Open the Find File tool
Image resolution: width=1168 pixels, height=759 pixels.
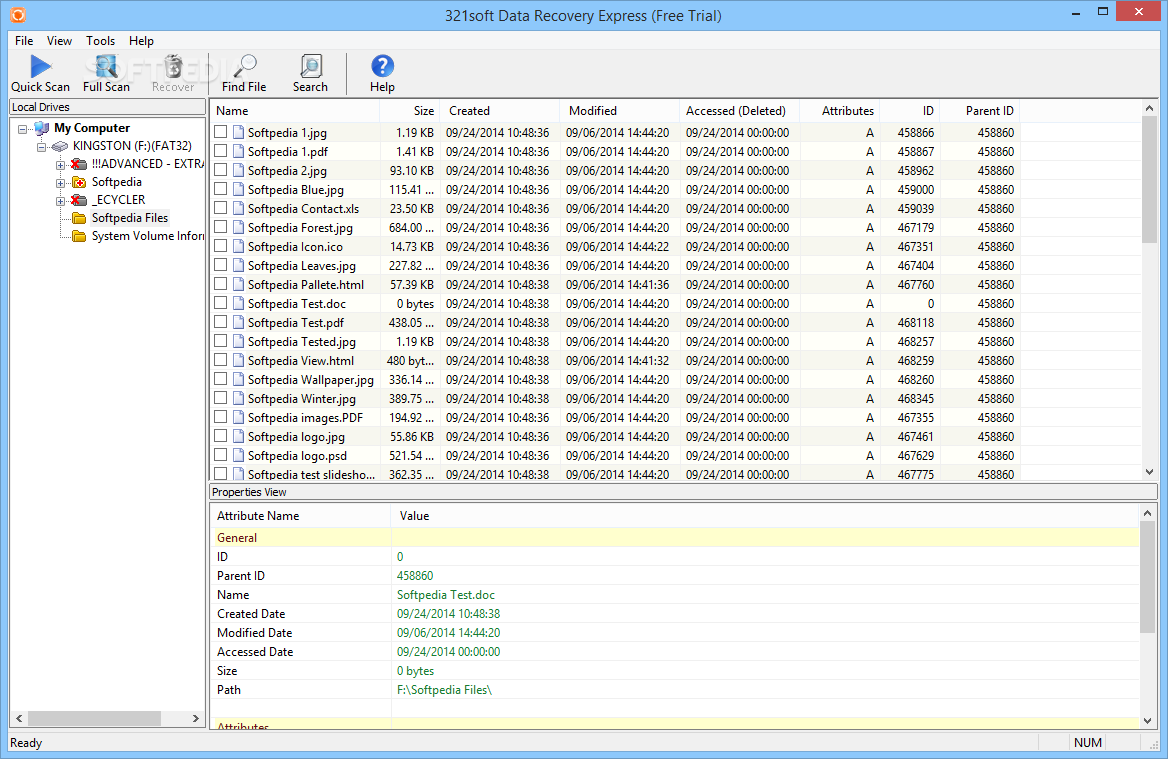(x=244, y=74)
